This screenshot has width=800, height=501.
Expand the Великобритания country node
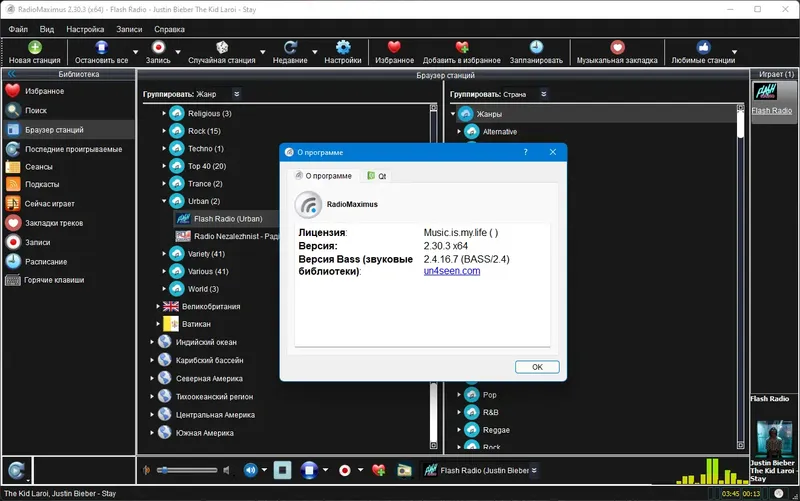158,307
